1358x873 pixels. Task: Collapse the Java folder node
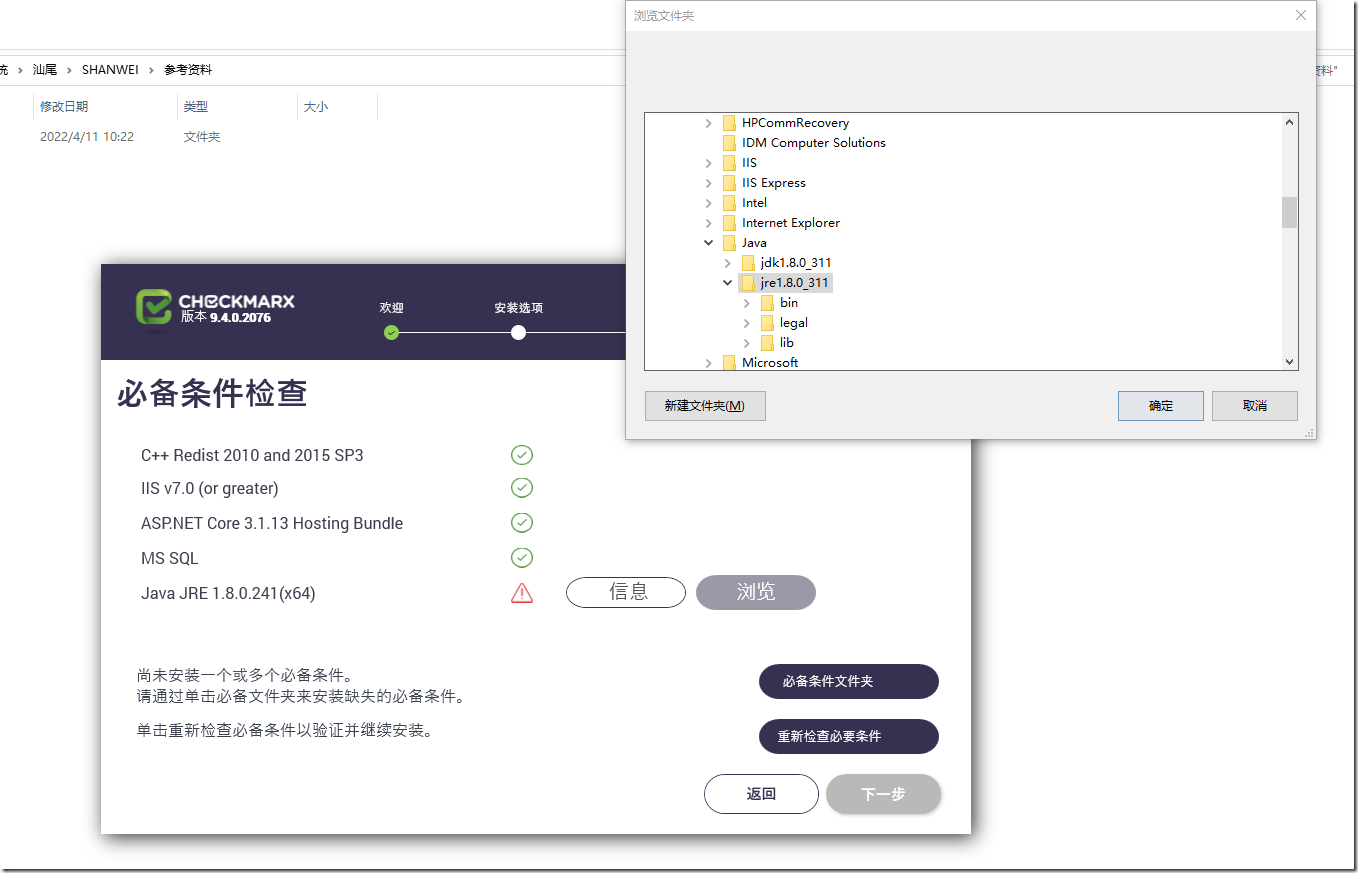pos(709,243)
